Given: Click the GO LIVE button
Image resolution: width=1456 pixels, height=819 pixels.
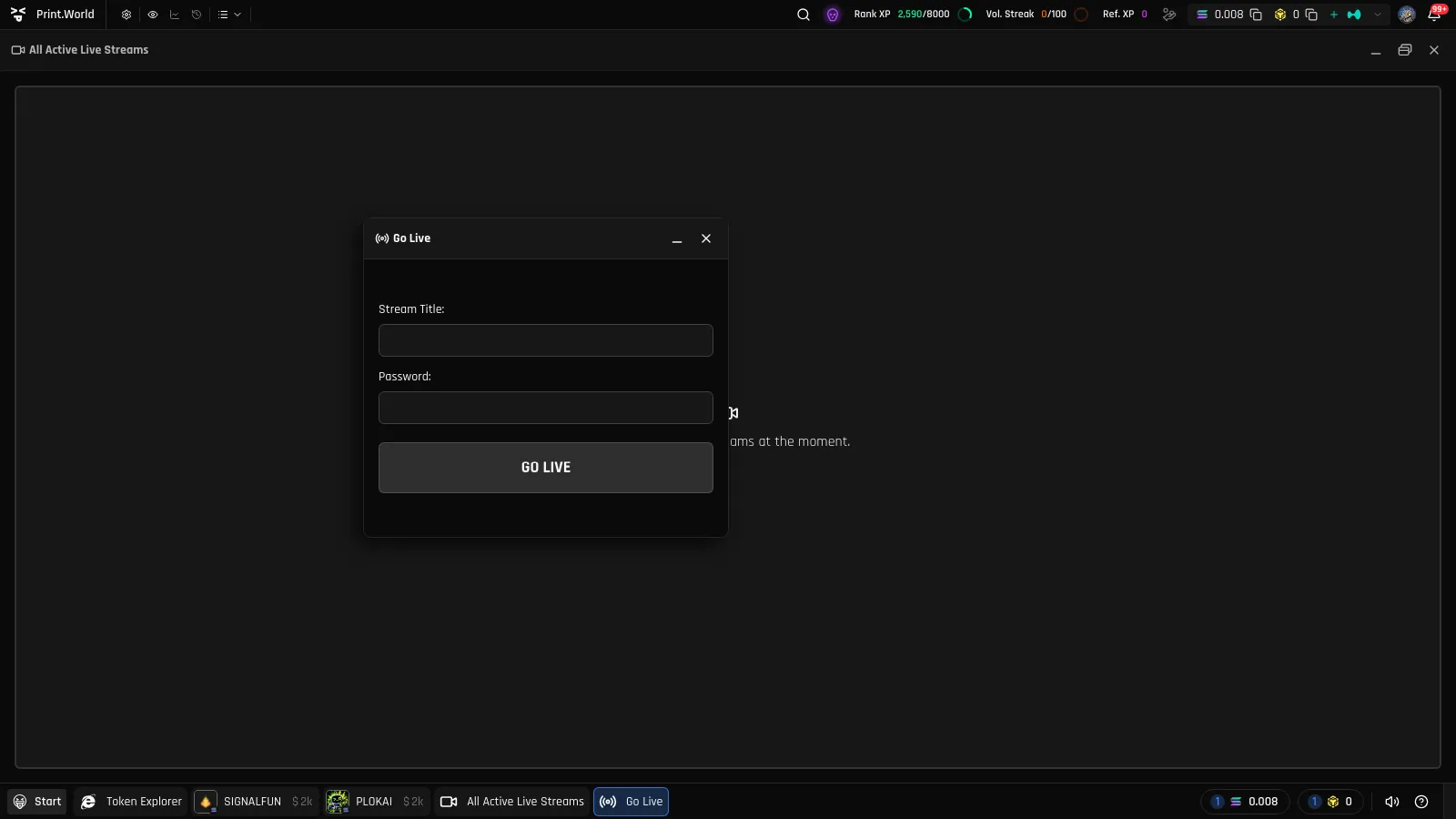Looking at the screenshot, I should click(546, 468).
